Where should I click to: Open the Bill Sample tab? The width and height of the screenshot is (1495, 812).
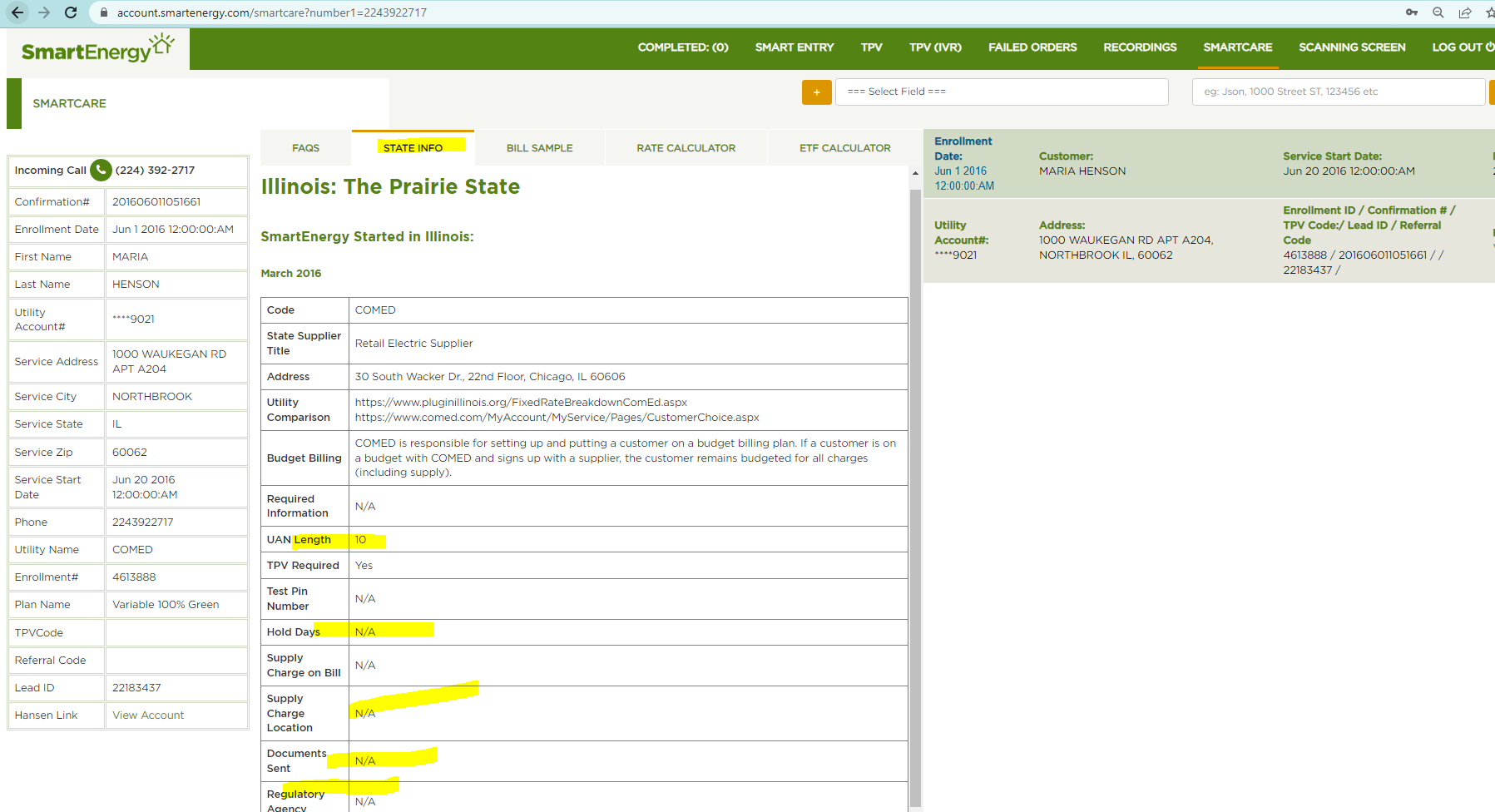point(539,148)
